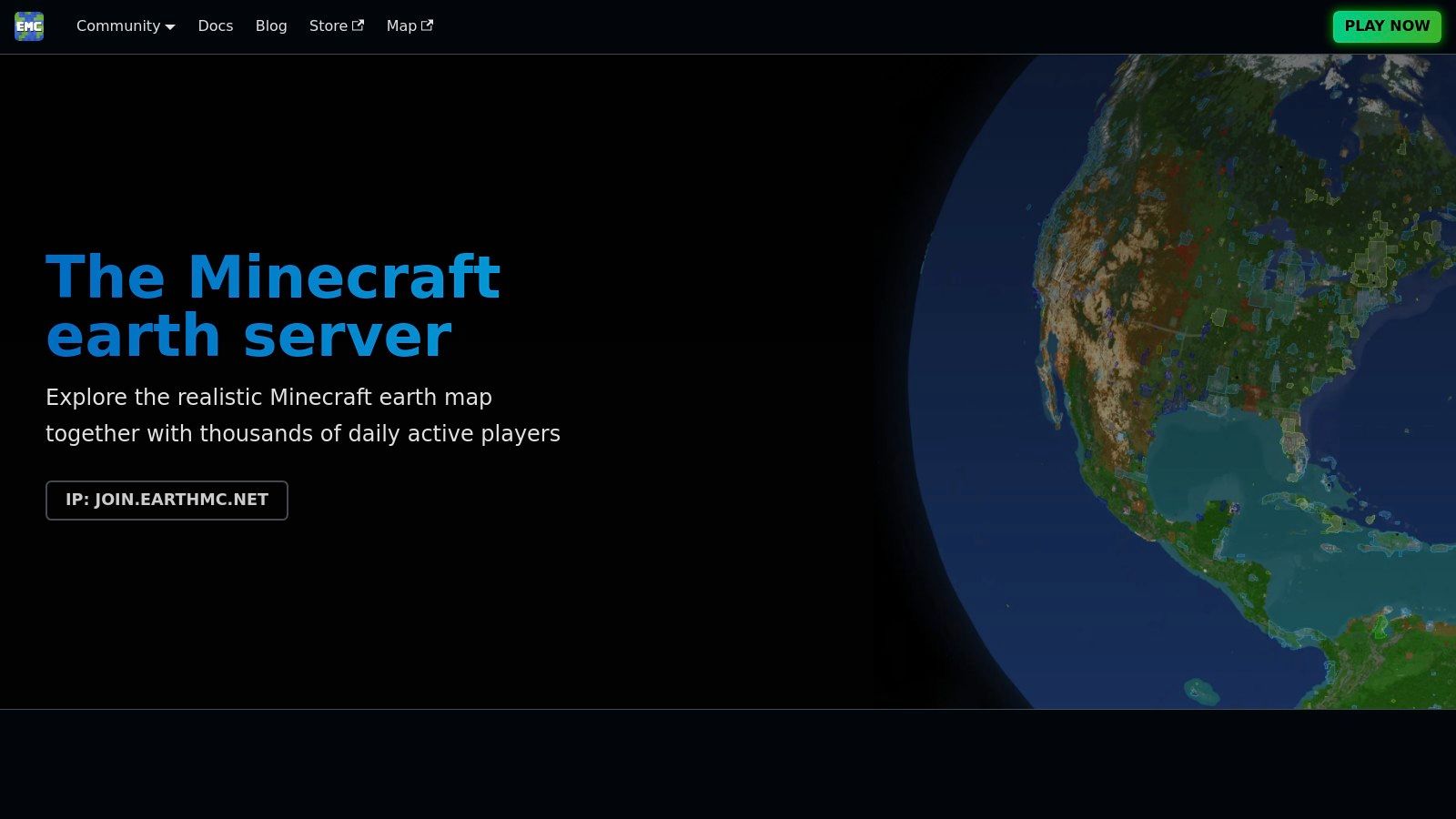The height and width of the screenshot is (819, 1456).
Task: Click the external-link icon beside Map
Action: (x=427, y=25)
